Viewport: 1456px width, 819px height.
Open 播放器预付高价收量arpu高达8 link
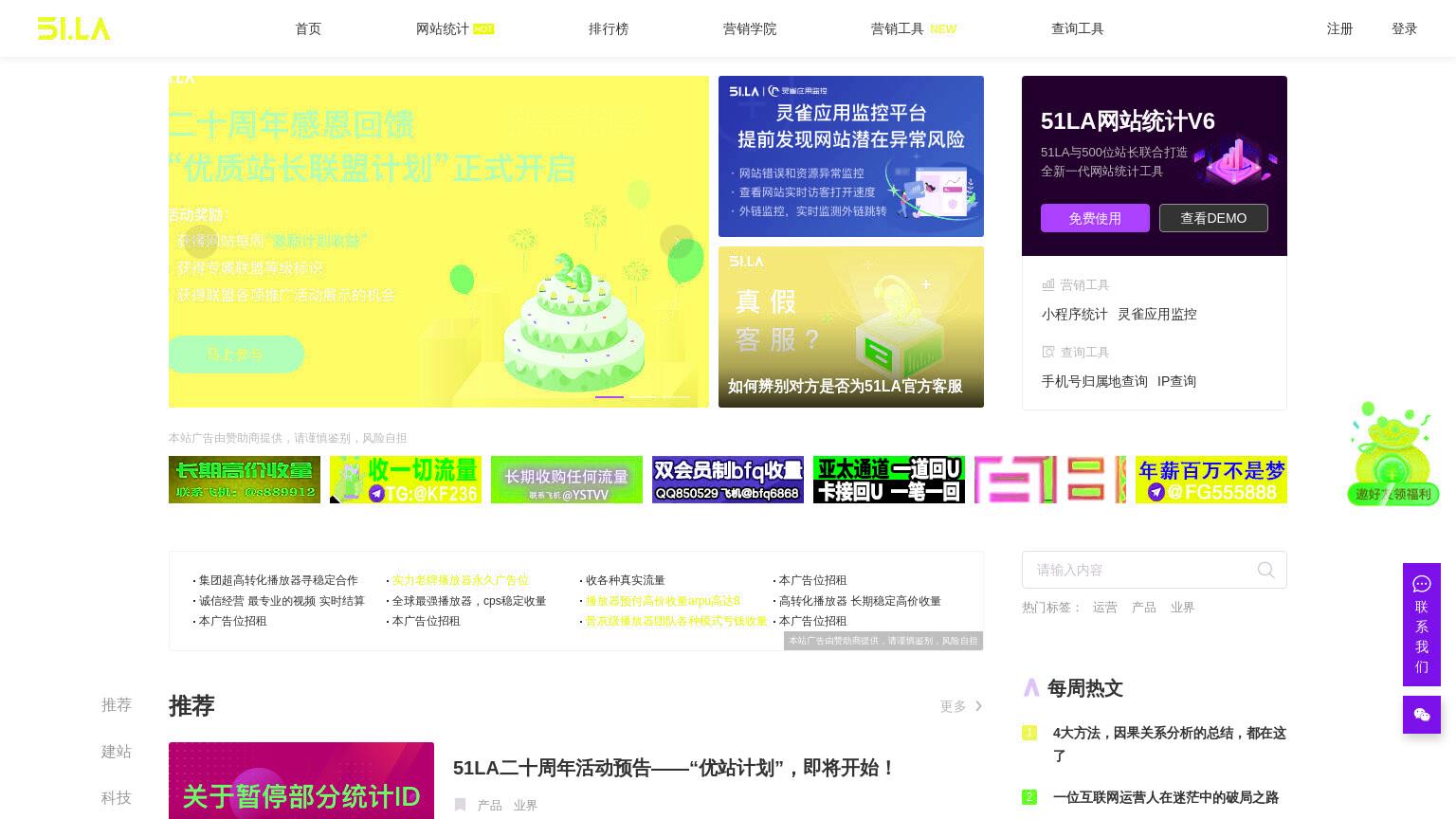pyautogui.click(x=663, y=601)
